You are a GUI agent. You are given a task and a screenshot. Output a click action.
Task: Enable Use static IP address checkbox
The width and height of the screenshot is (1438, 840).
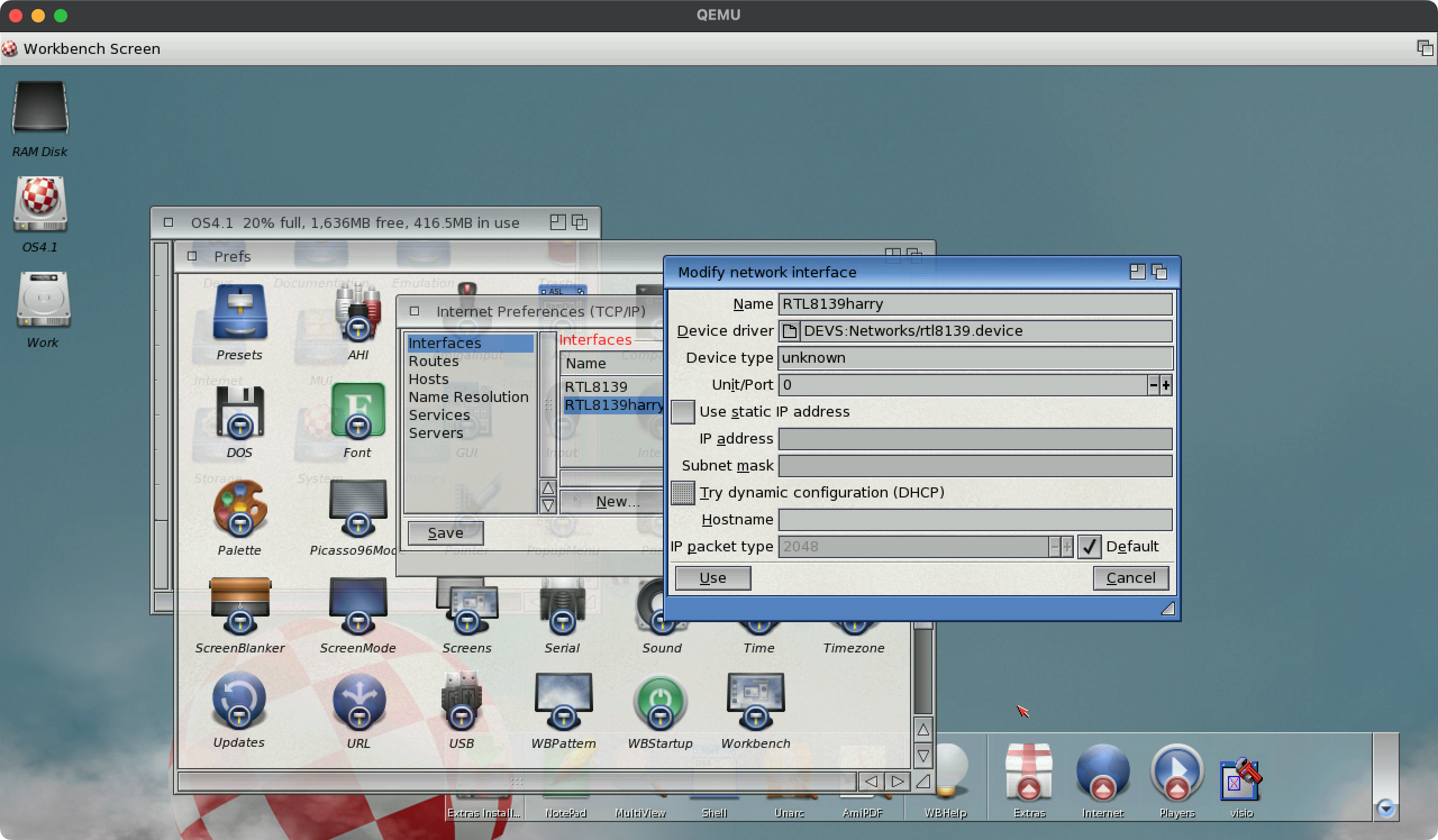click(682, 412)
